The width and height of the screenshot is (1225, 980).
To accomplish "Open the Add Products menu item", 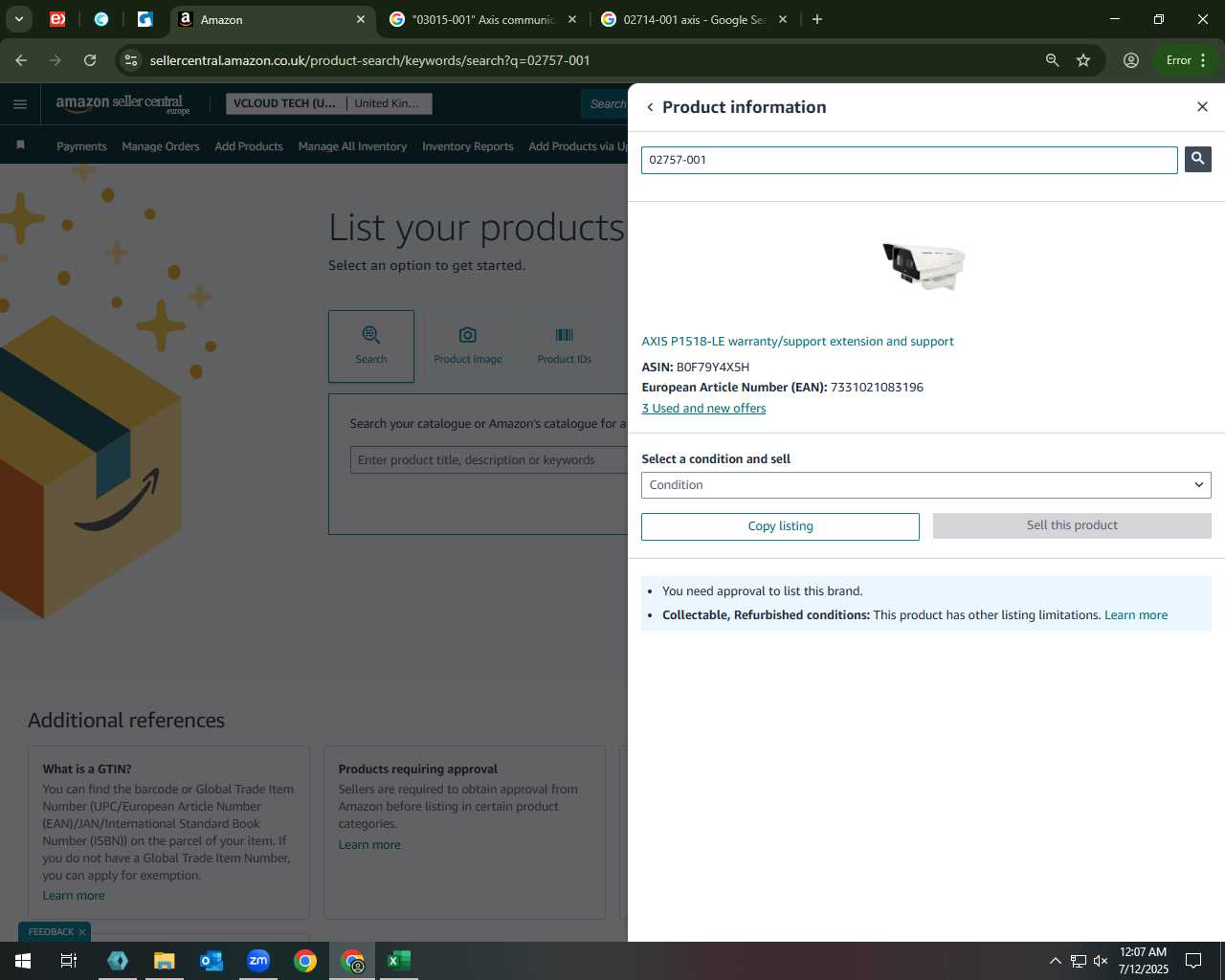I will pyautogui.click(x=249, y=146).
